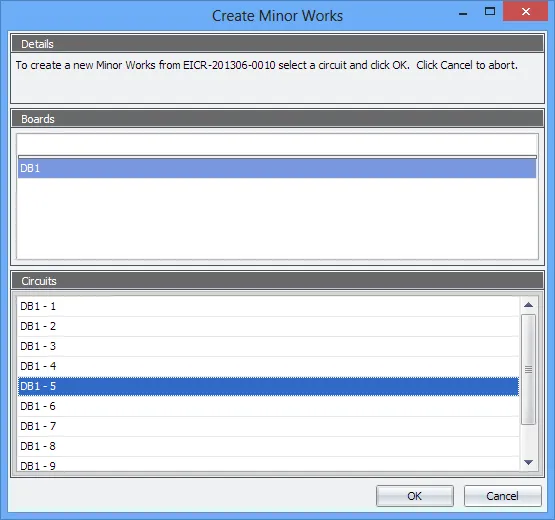Click the circuits list scrollbar thumb
This screenshot has height=520, width=555.
click(x=528, y=369)
